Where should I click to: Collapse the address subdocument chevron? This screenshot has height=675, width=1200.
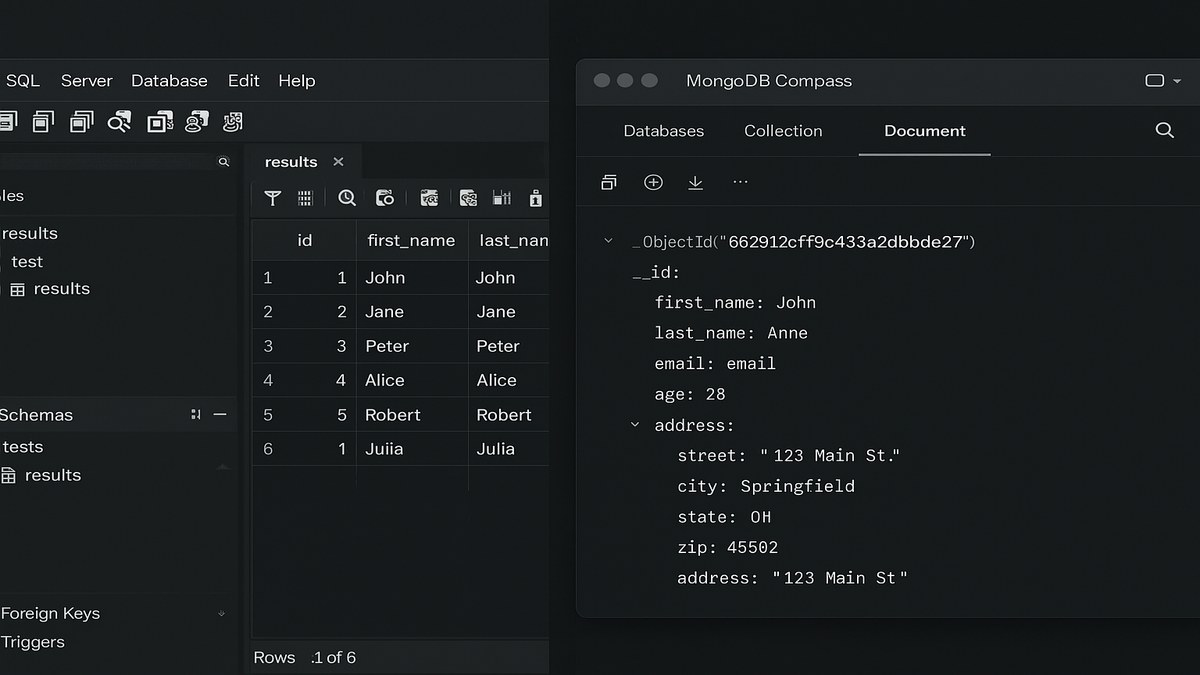(634, 424)
